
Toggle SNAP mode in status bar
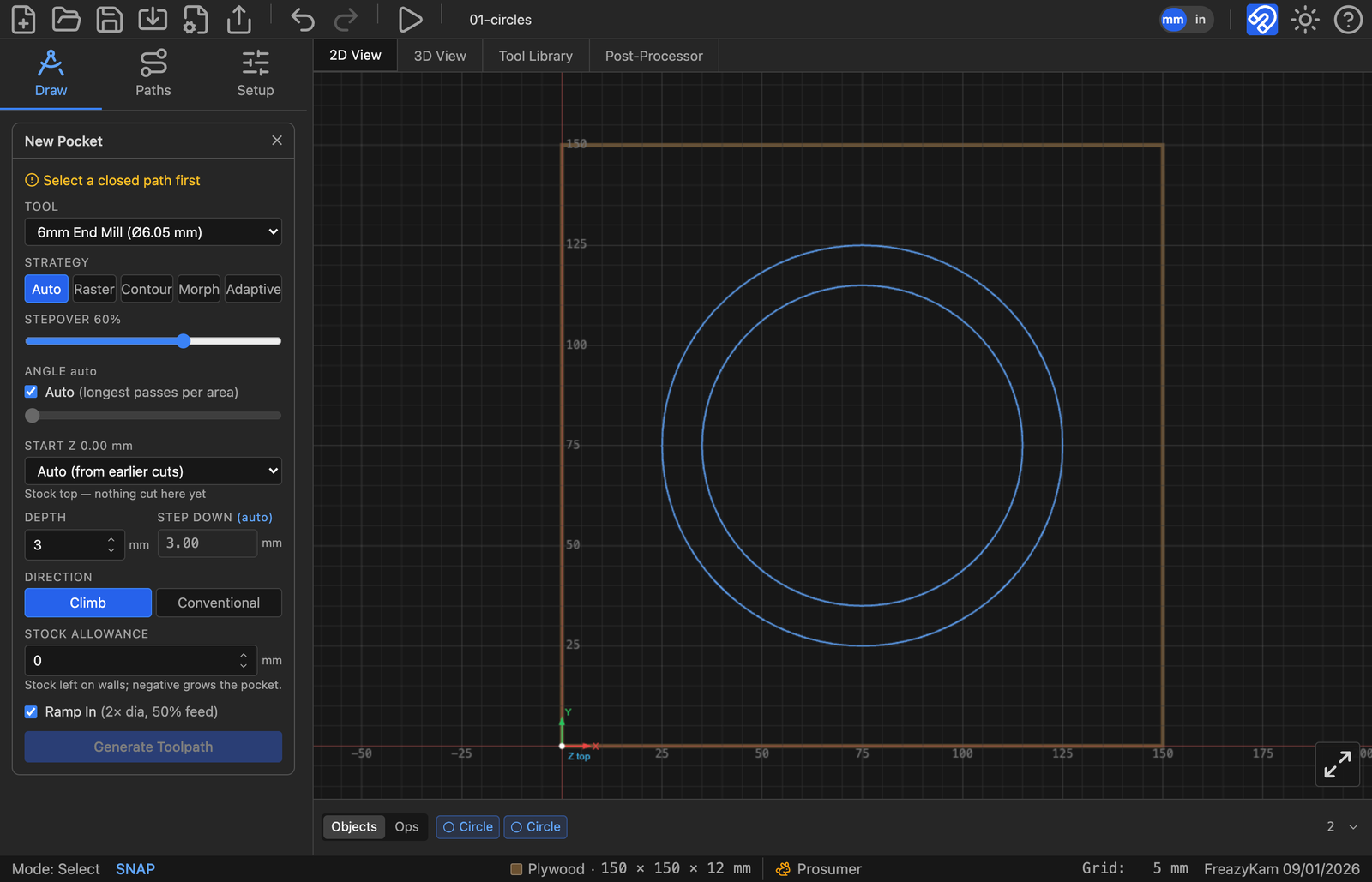pyautogui.click(x=135, y=868)
